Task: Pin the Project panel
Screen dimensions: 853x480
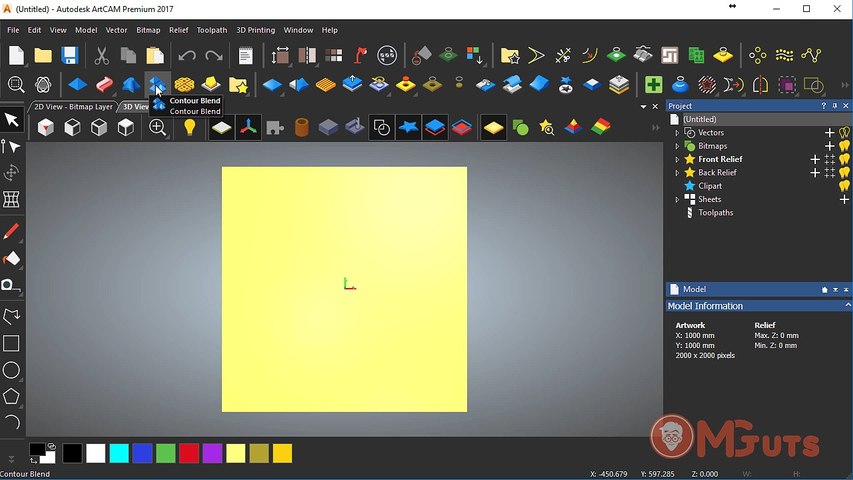Action: point(835,106)
